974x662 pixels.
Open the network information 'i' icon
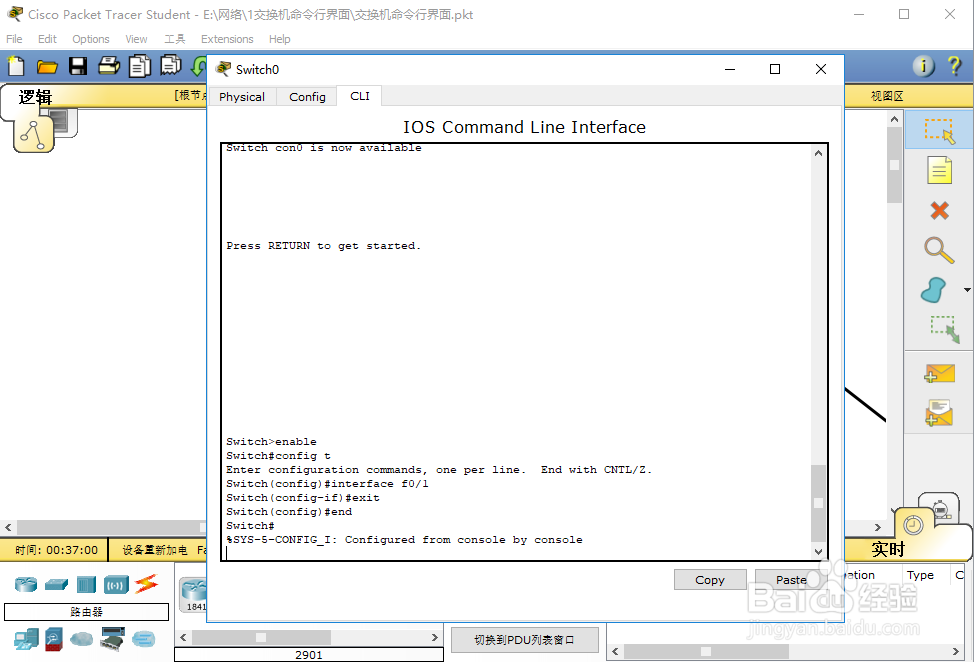(924, 65)
